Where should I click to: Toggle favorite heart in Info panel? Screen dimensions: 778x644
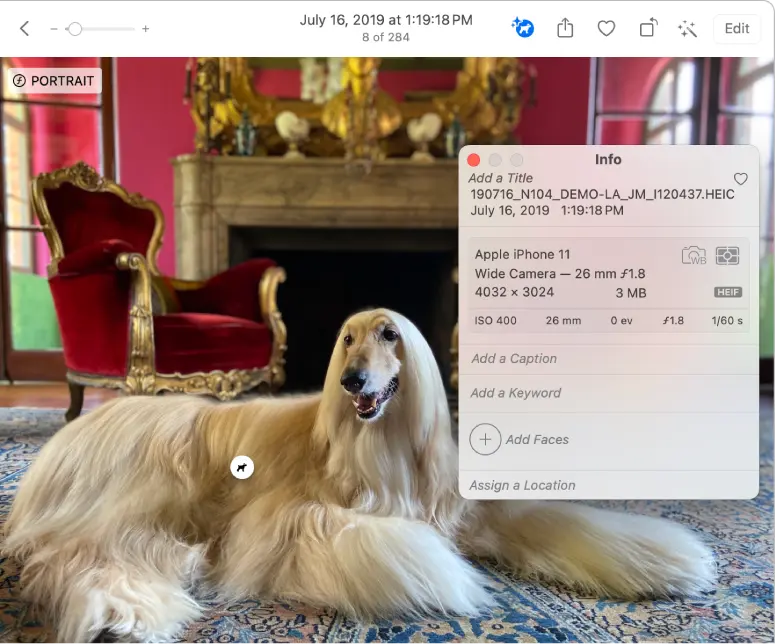[740, 179]
